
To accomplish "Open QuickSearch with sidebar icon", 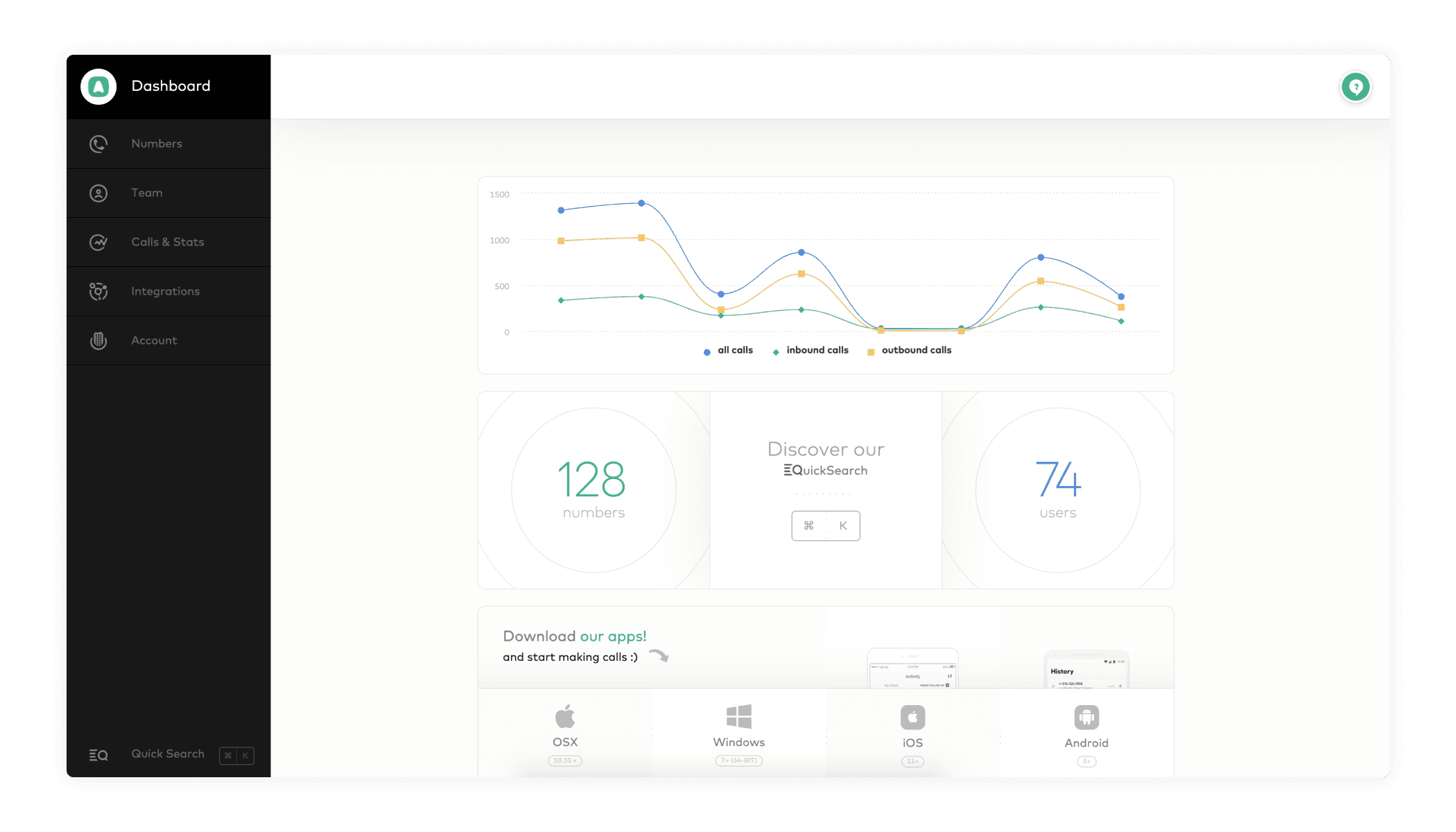I will (98, 753).
